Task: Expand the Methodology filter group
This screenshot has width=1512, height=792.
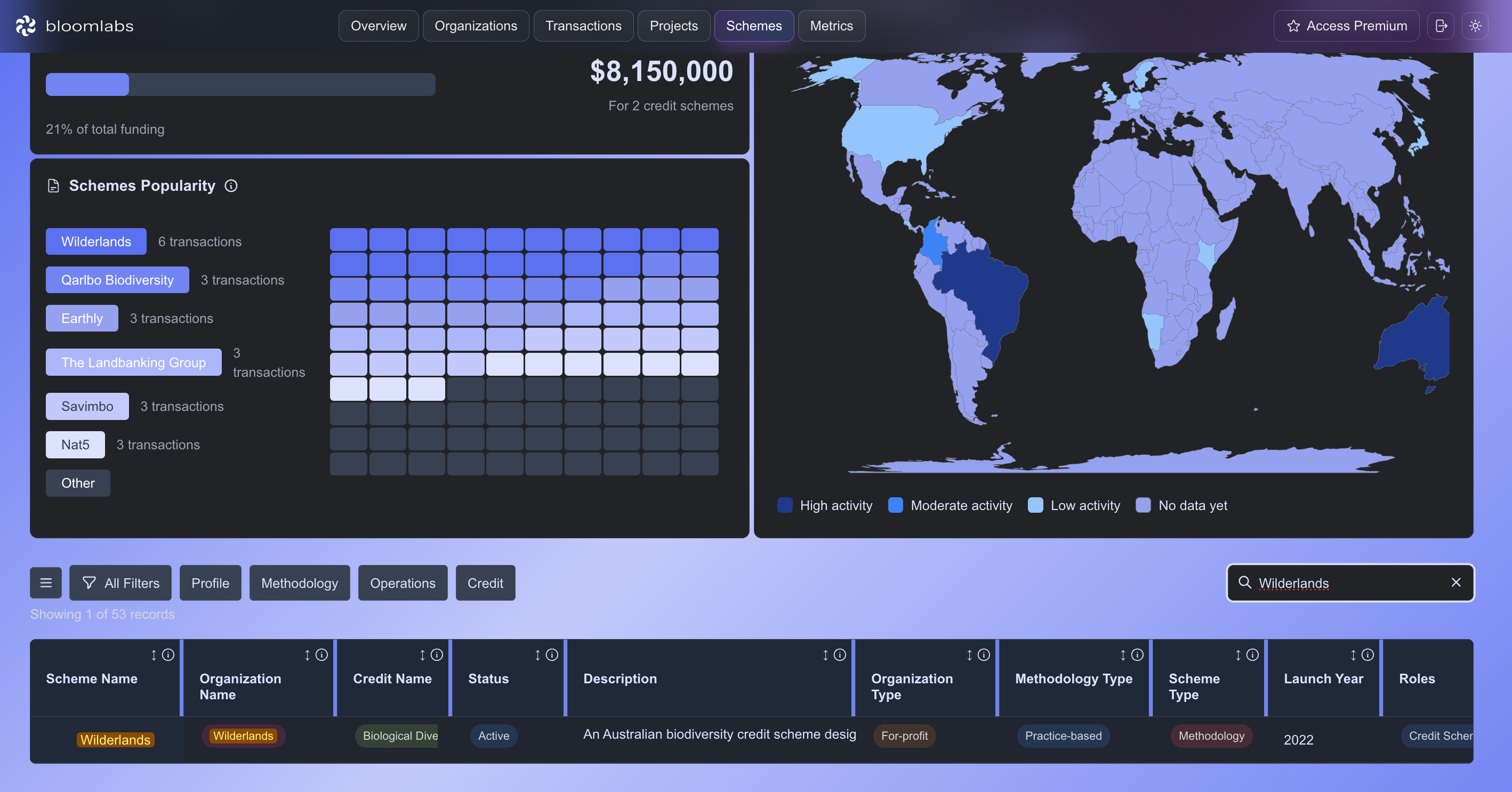Action: tap(299, 583)
